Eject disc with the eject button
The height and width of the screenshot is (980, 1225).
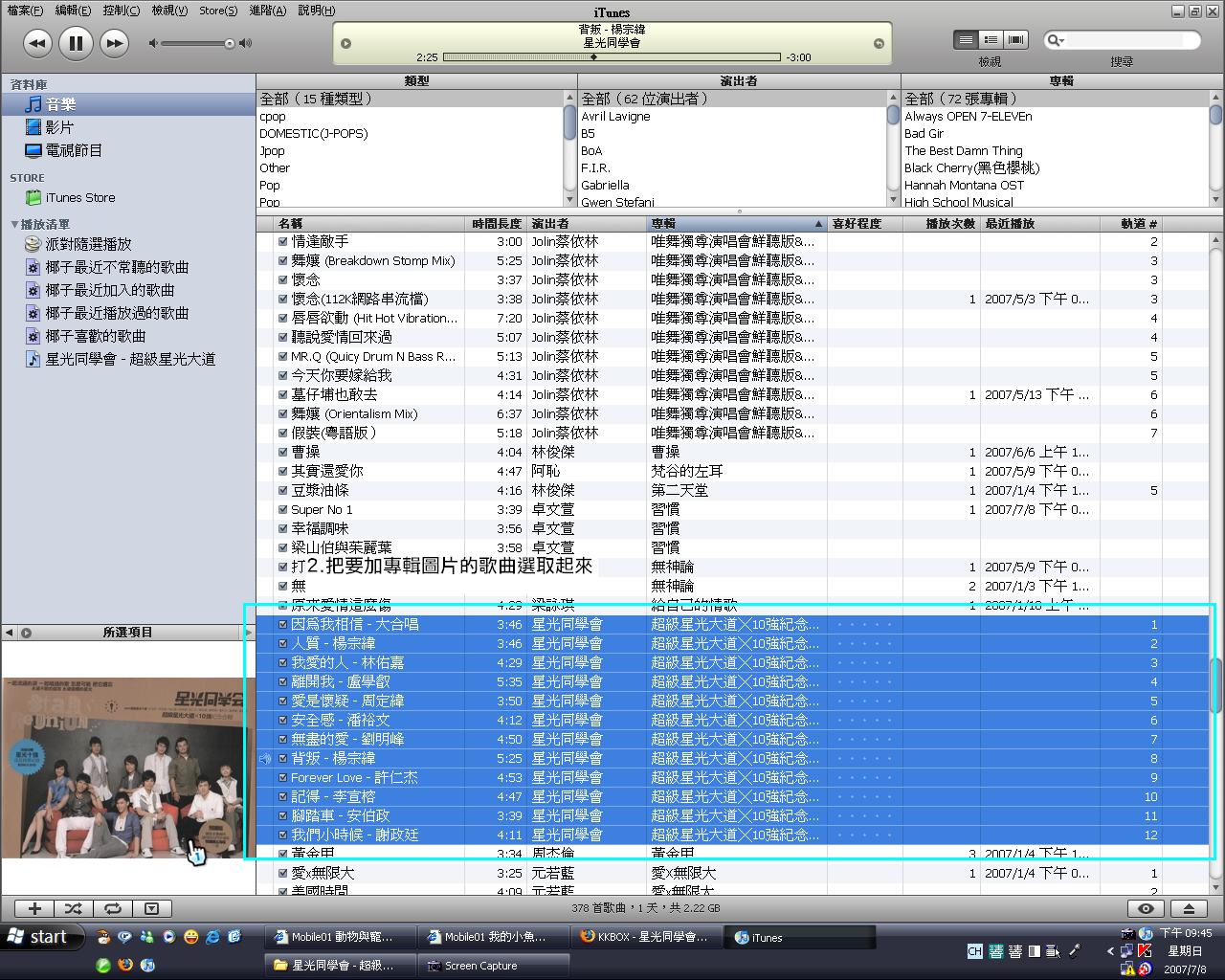tap(1189, 909)
